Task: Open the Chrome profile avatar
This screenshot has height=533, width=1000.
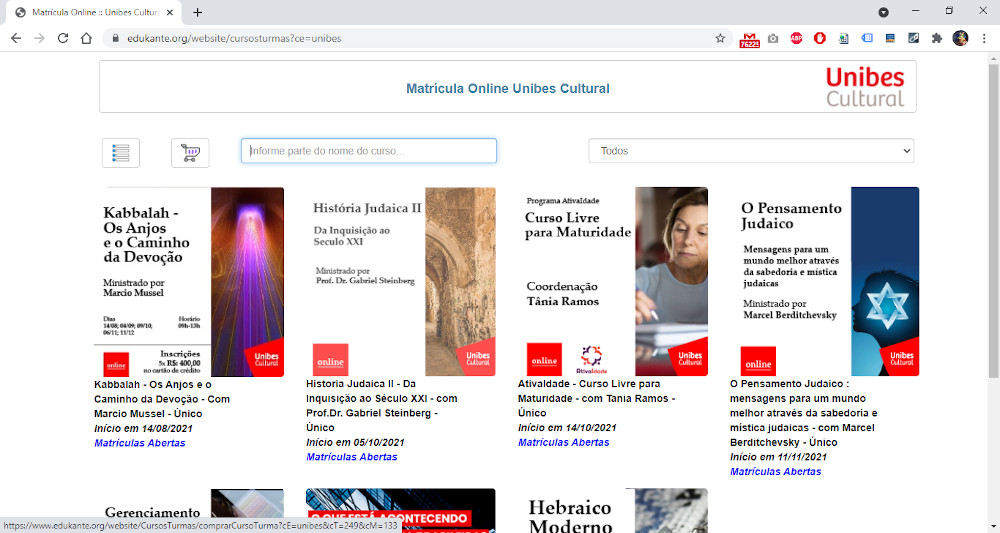Action: 960,38
